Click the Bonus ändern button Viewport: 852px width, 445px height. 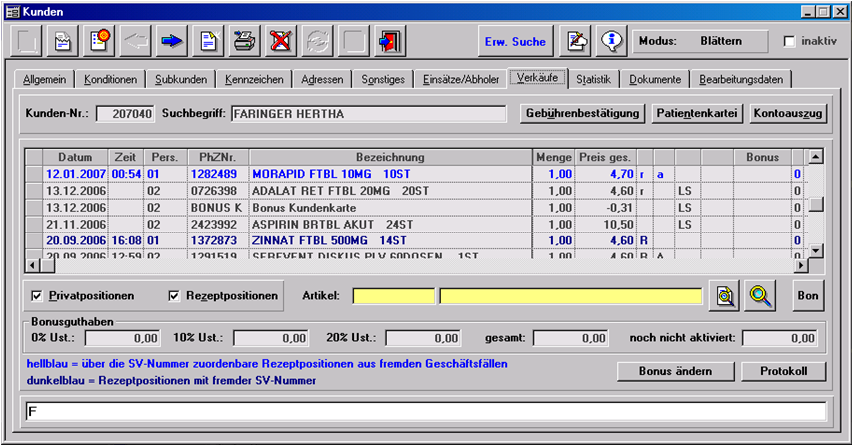(x=674, y=371)
